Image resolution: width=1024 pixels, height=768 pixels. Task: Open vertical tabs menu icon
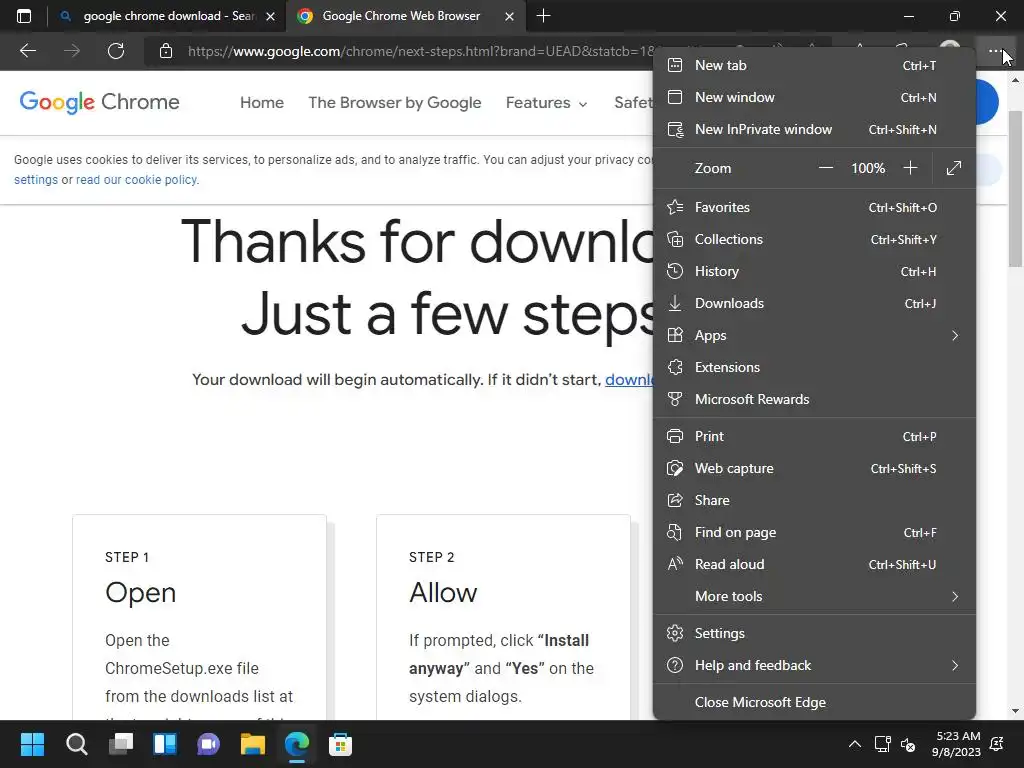click(x=24, y=16)
